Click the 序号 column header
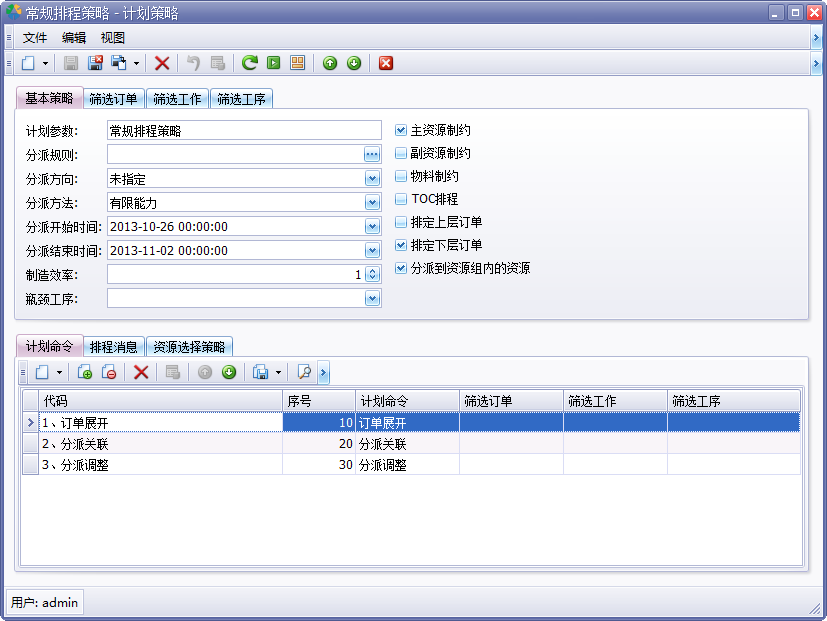The image size is (827, 621). click(x=319, y=401)
